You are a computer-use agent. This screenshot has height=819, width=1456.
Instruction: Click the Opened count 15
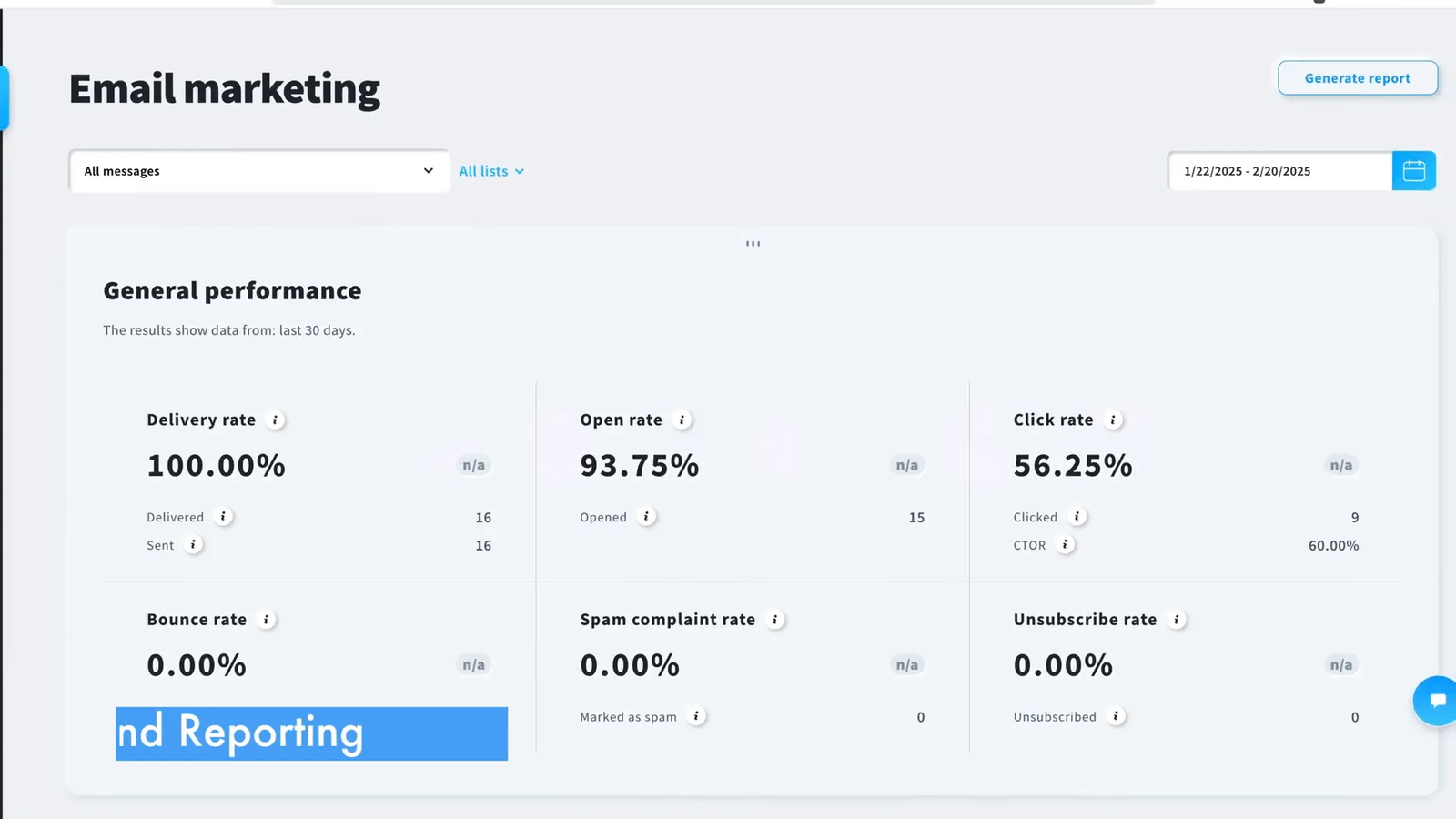[x=916, y=517]
